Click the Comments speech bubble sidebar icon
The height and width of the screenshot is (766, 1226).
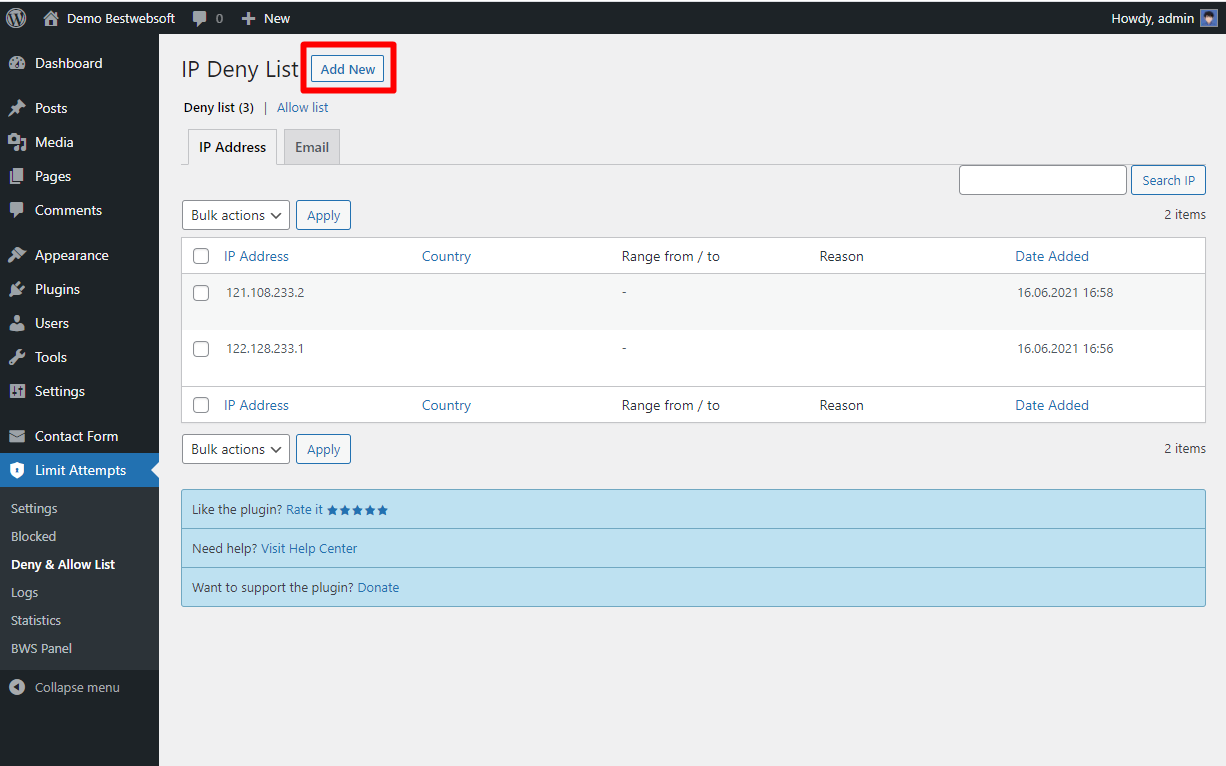coord(17,210)
